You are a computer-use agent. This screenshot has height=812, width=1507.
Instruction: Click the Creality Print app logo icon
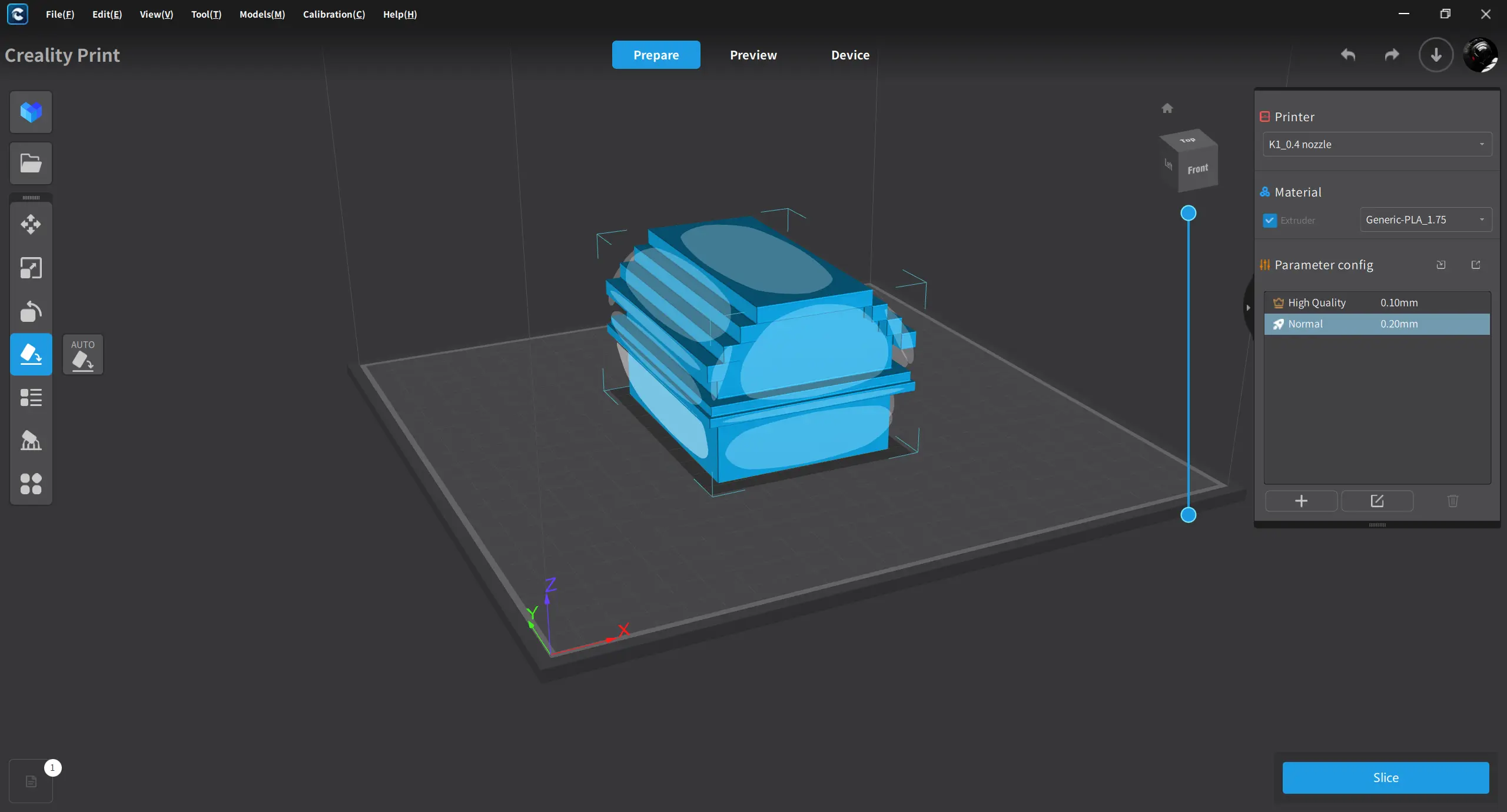click(x=18, y=14)
